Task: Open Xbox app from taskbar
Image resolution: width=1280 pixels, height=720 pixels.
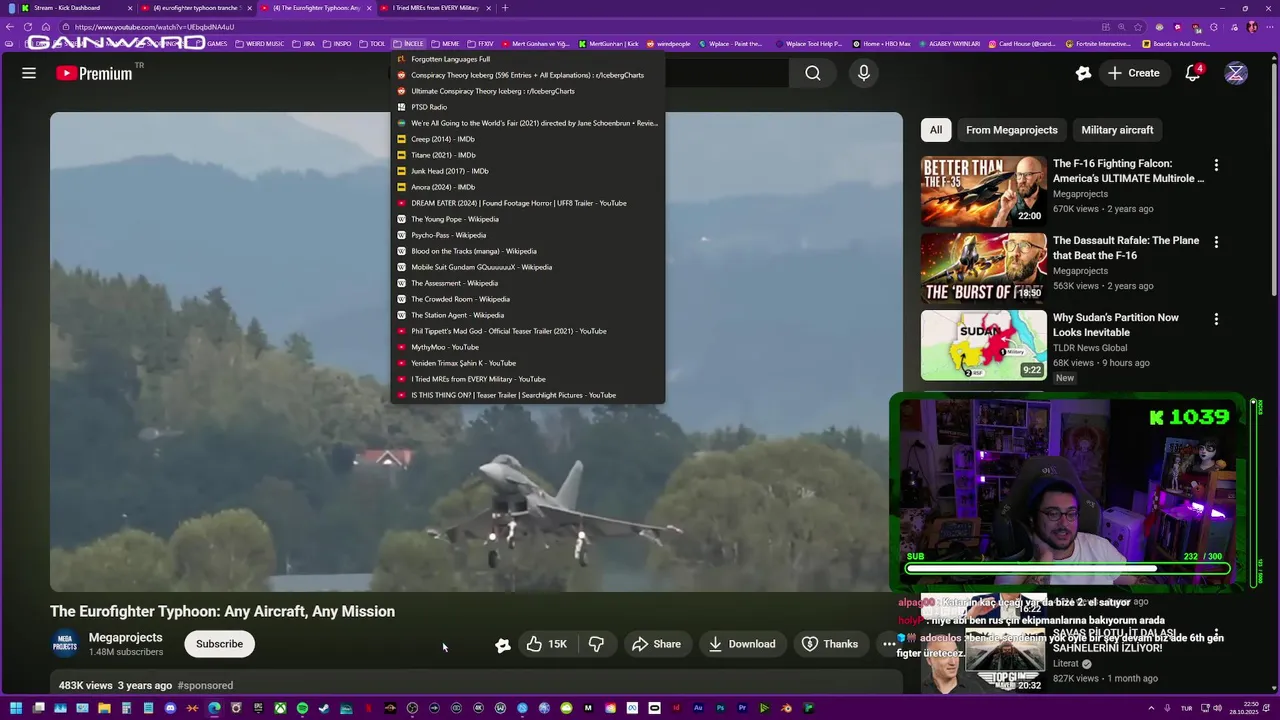Action: click(280, 708)
